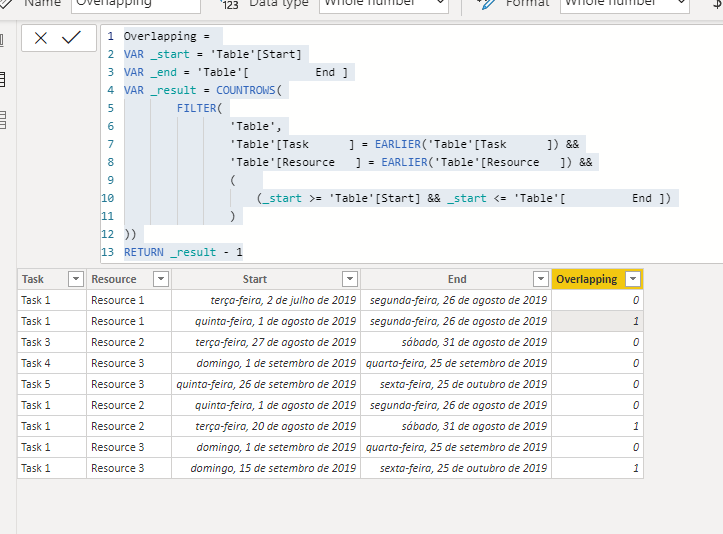The height and width of the screenshot is (534, 723).
Task: Click the 'terça-feira, 20 de agosto de 2019' cell
Action: [266, 426]
